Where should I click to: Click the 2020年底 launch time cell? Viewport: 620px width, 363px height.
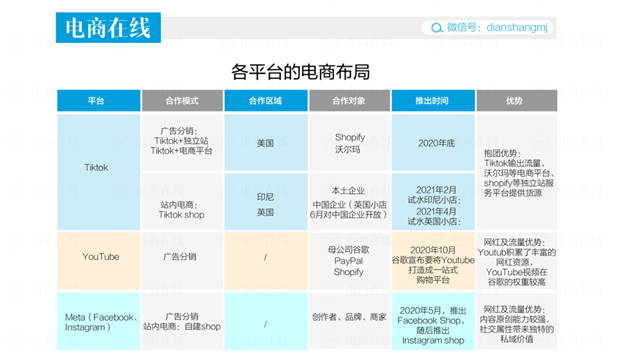point(433,143)
